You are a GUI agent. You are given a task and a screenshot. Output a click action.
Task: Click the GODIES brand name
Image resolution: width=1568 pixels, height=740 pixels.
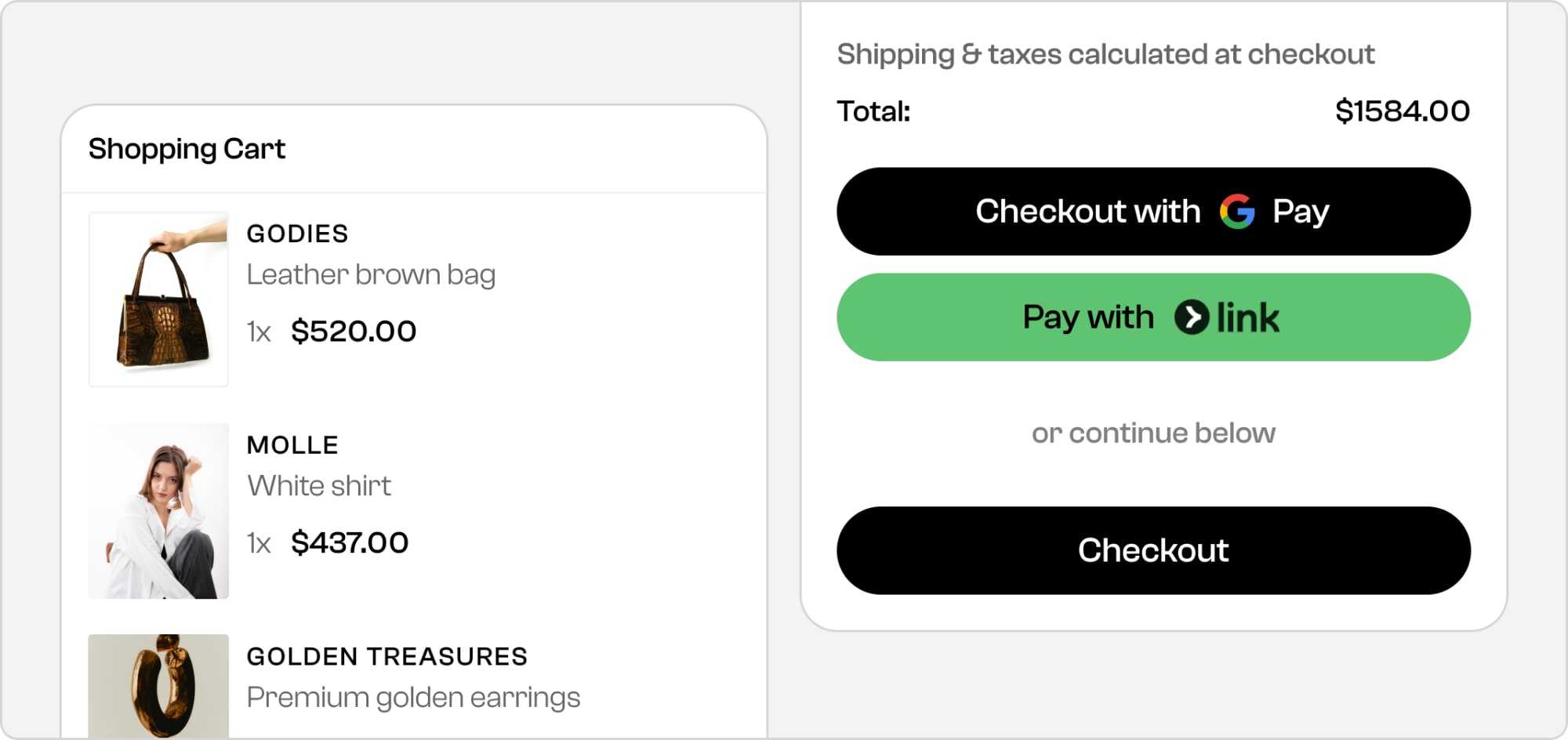(297, 234)
